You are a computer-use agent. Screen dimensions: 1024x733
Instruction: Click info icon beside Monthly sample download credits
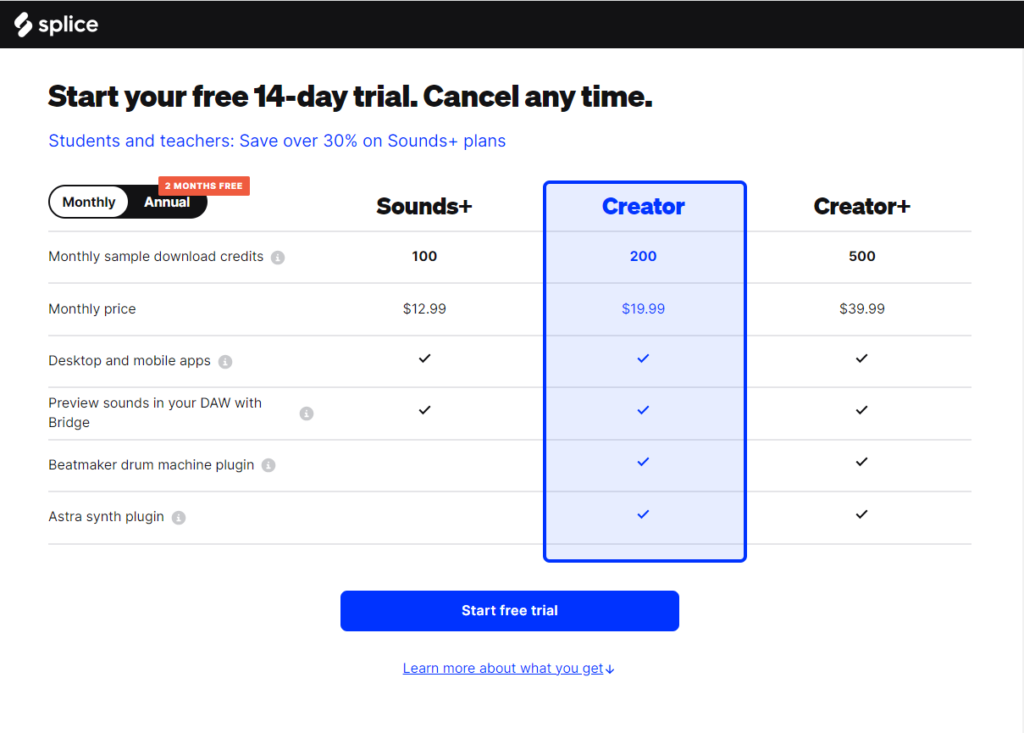tap(278, 258)
